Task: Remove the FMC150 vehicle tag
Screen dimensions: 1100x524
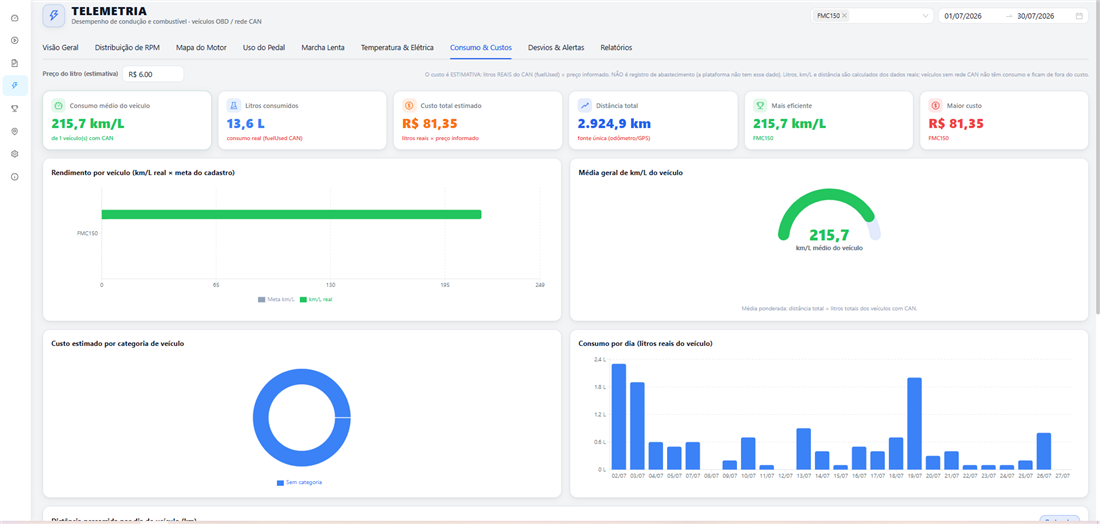Action: pyautogui.click(x=844, y=15)
